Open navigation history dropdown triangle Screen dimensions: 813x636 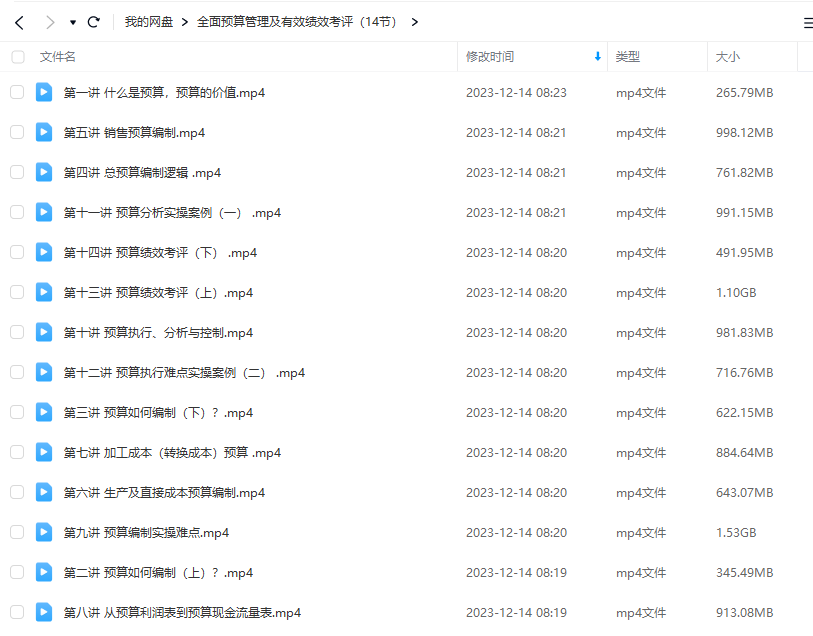pyautogui.click(x=73, y=22)
